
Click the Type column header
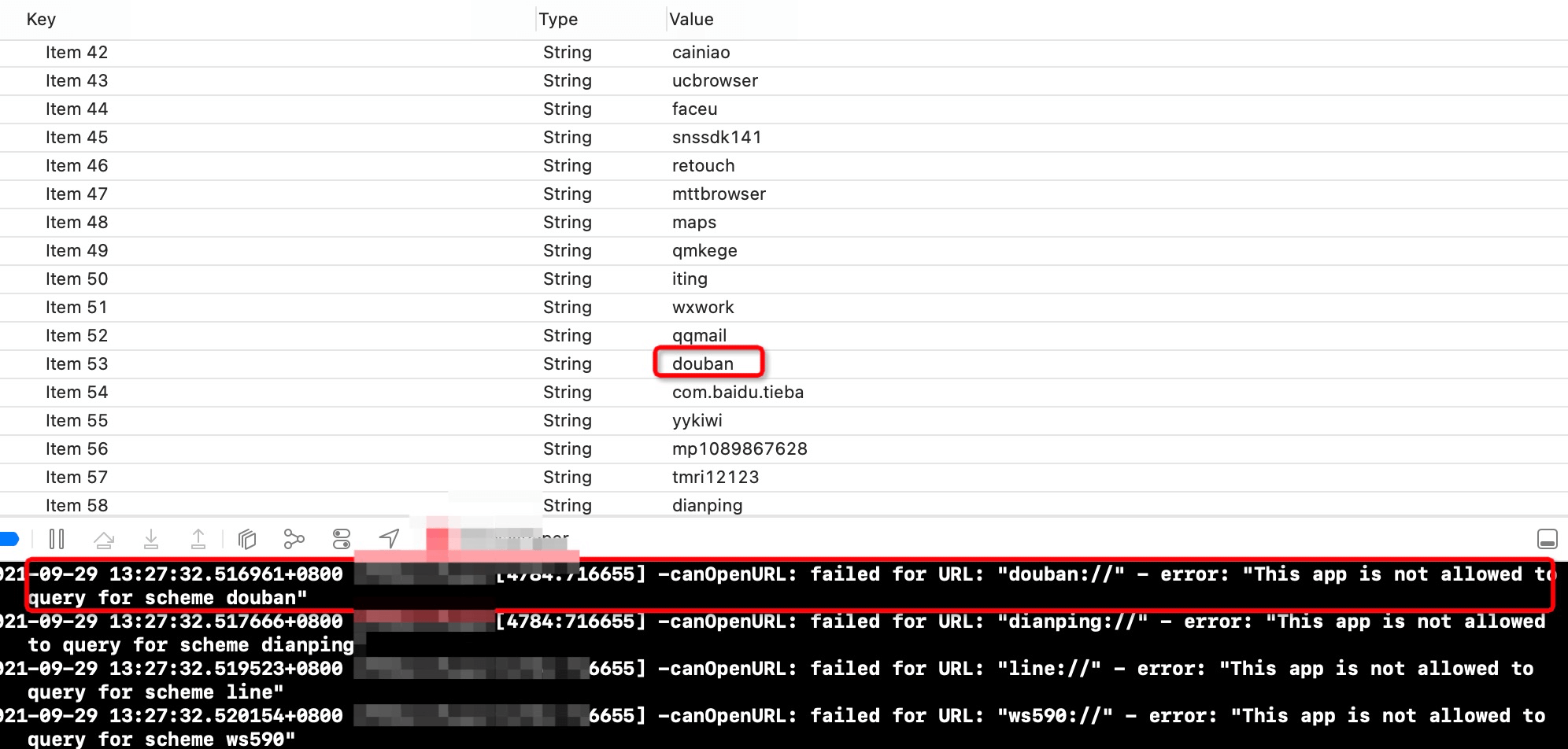coord(558,20)
